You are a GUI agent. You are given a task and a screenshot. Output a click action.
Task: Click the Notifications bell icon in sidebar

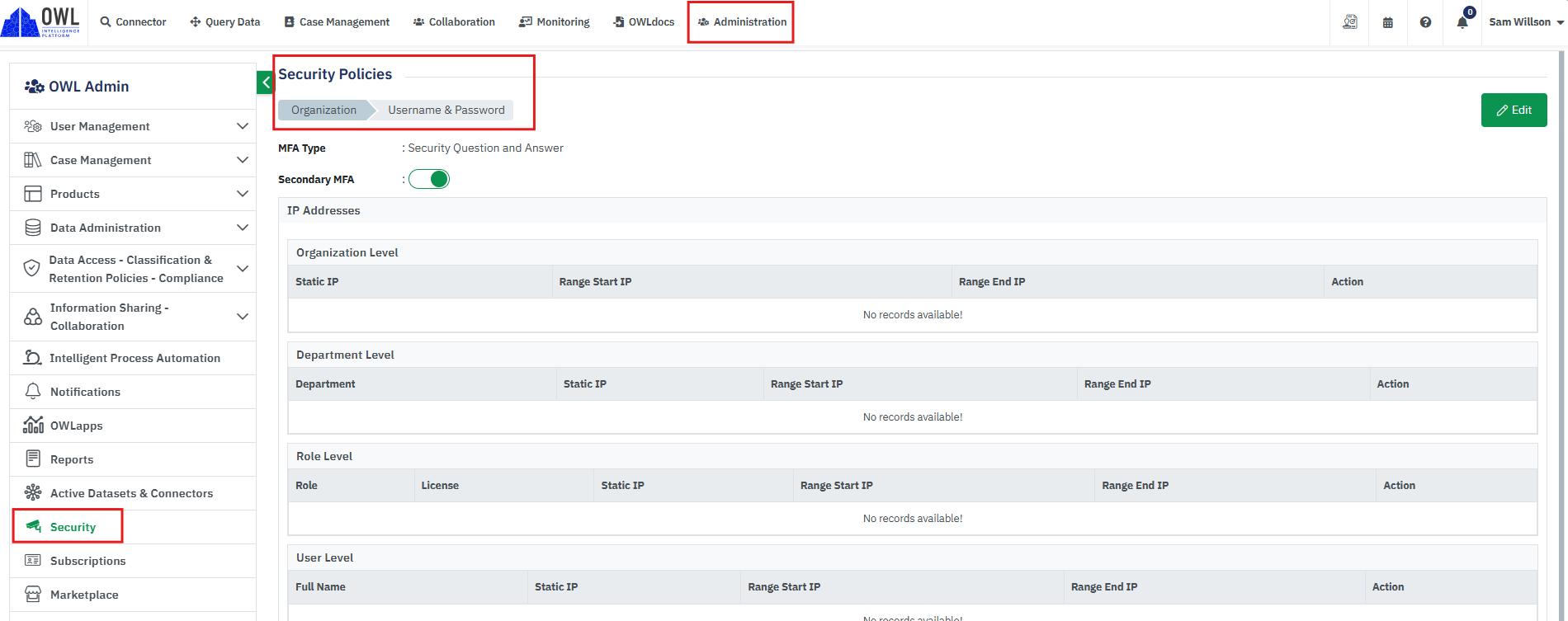click(x=33, y=391)
